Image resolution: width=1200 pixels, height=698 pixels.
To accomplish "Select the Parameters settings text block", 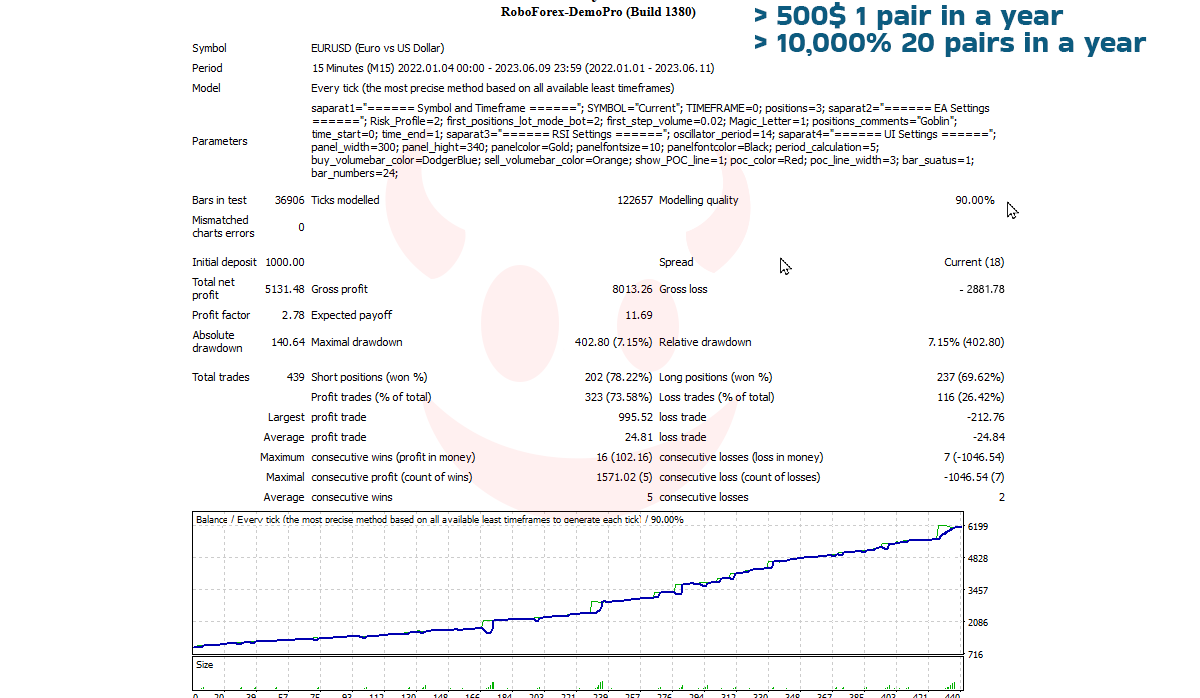I will (x=653, y=141).
